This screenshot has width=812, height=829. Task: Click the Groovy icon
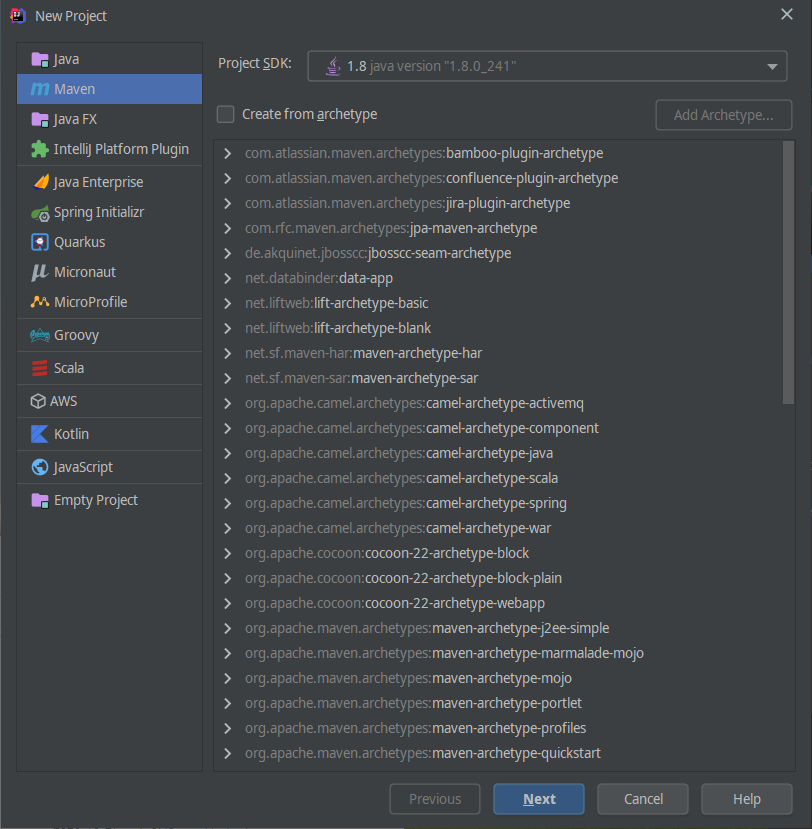[40, 335]
